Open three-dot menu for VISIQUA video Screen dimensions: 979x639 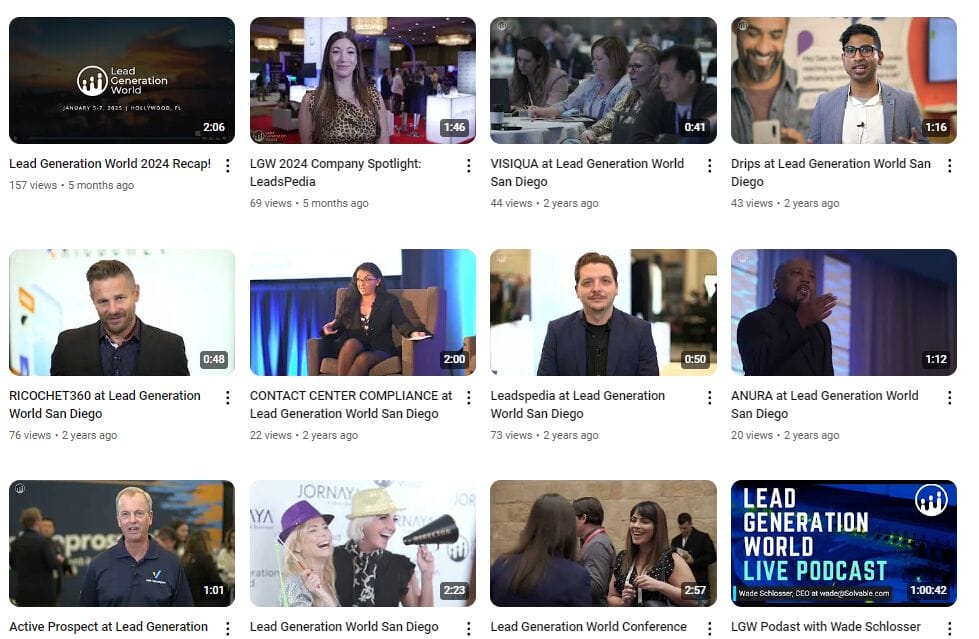[x=709, y=166]
